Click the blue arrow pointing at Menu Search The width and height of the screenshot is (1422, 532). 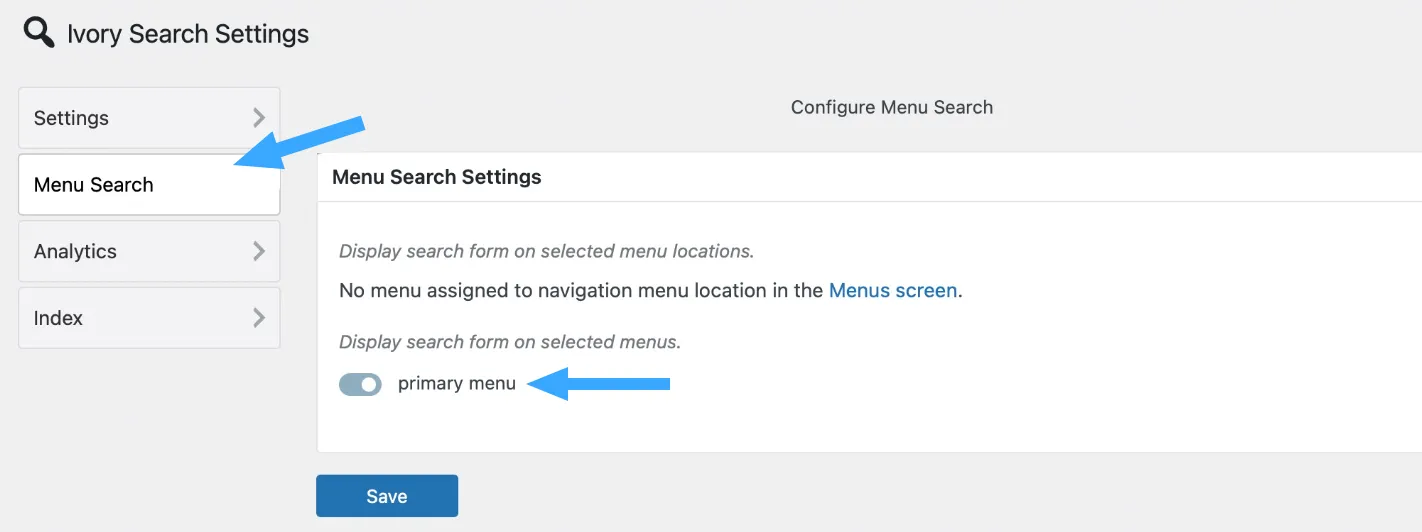click(300, 142)
